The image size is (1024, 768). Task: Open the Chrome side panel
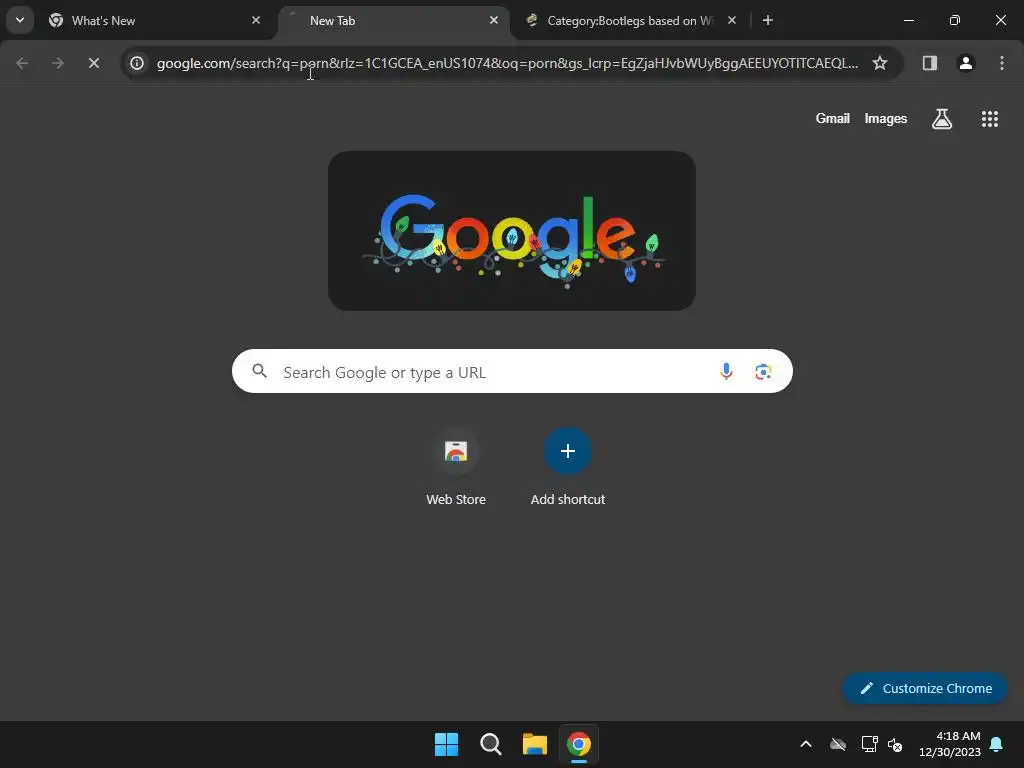pos(930,63)
